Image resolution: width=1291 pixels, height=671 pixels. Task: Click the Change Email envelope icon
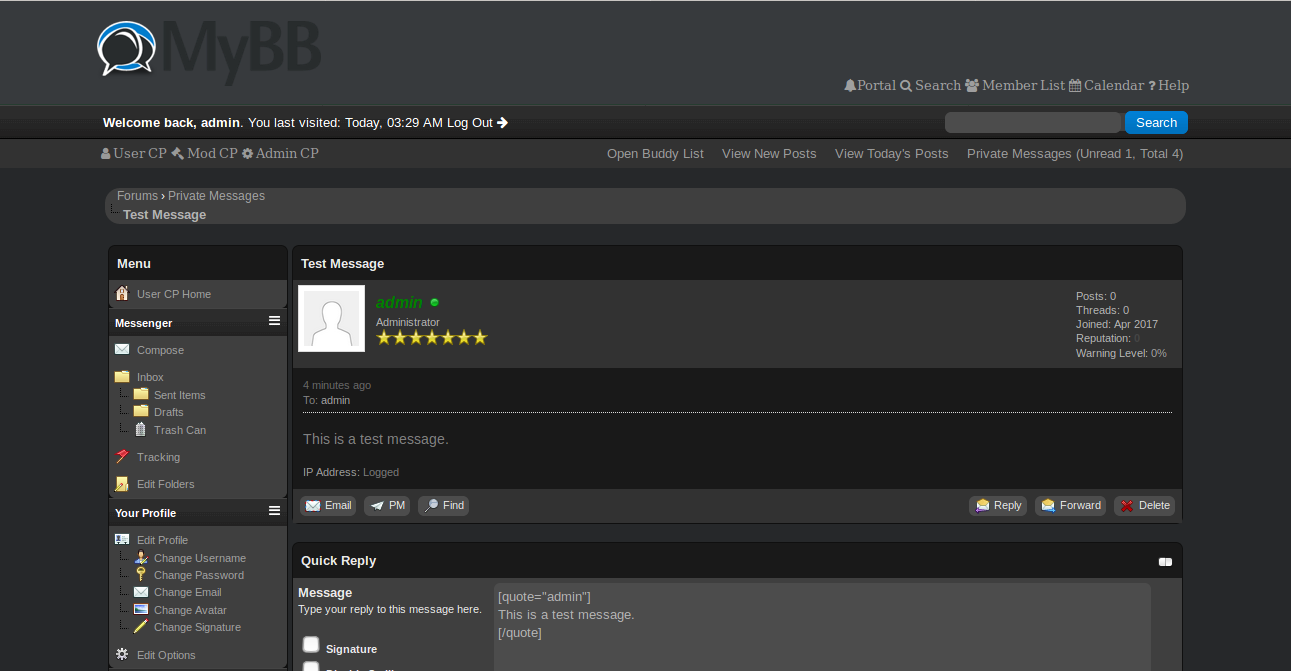[x=141, y=592]
